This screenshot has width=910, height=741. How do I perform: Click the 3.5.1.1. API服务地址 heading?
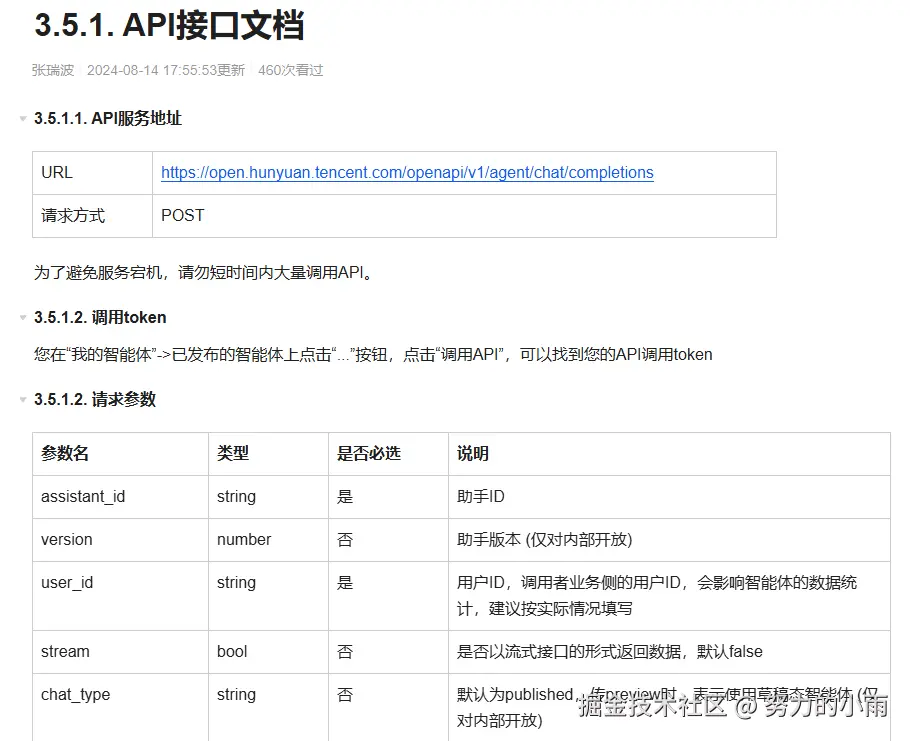click(108, 118)
